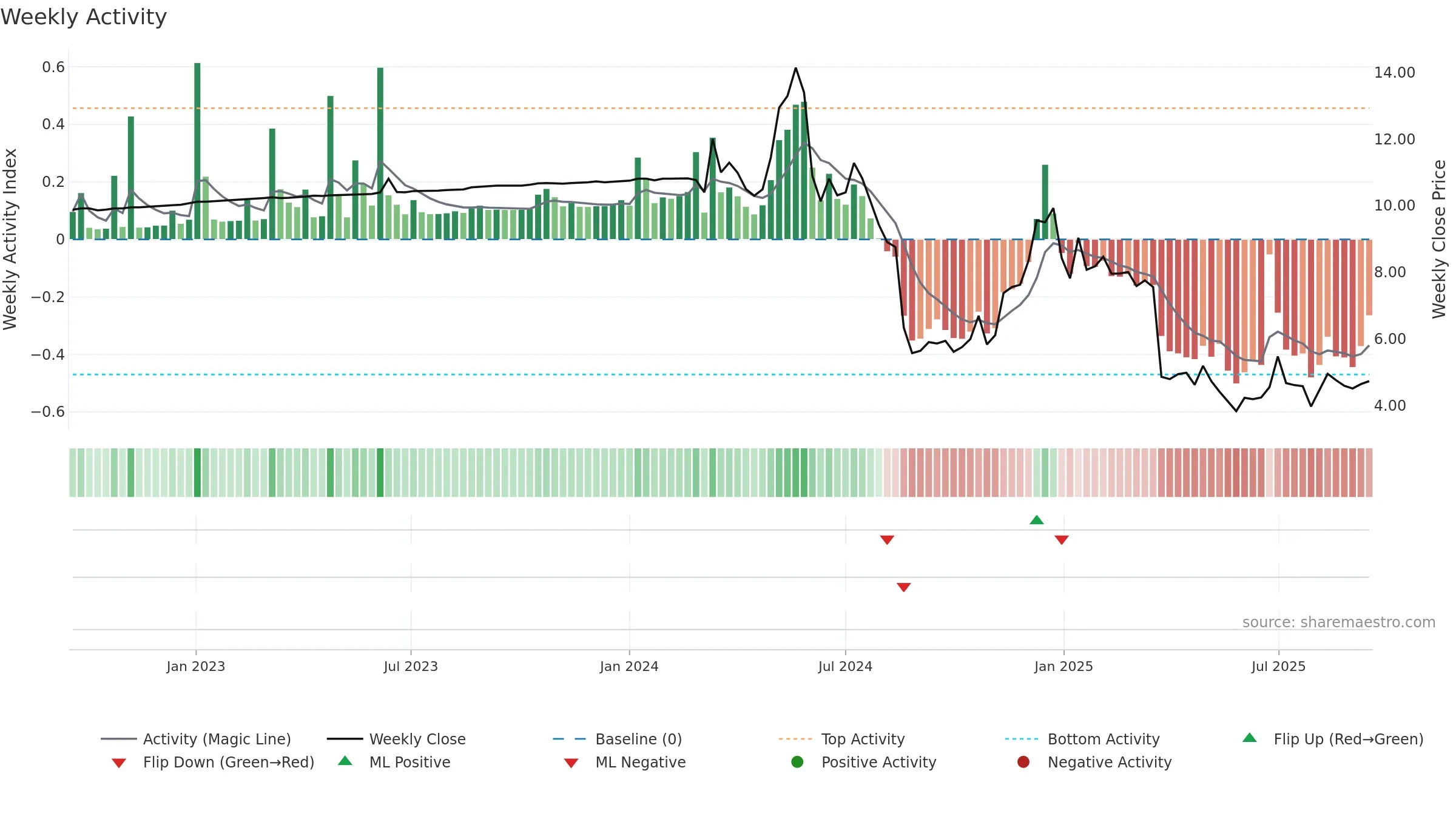Click the red ML Negative marker on second signal row
Screen dimensions: 1456x819
pos(904,587)
